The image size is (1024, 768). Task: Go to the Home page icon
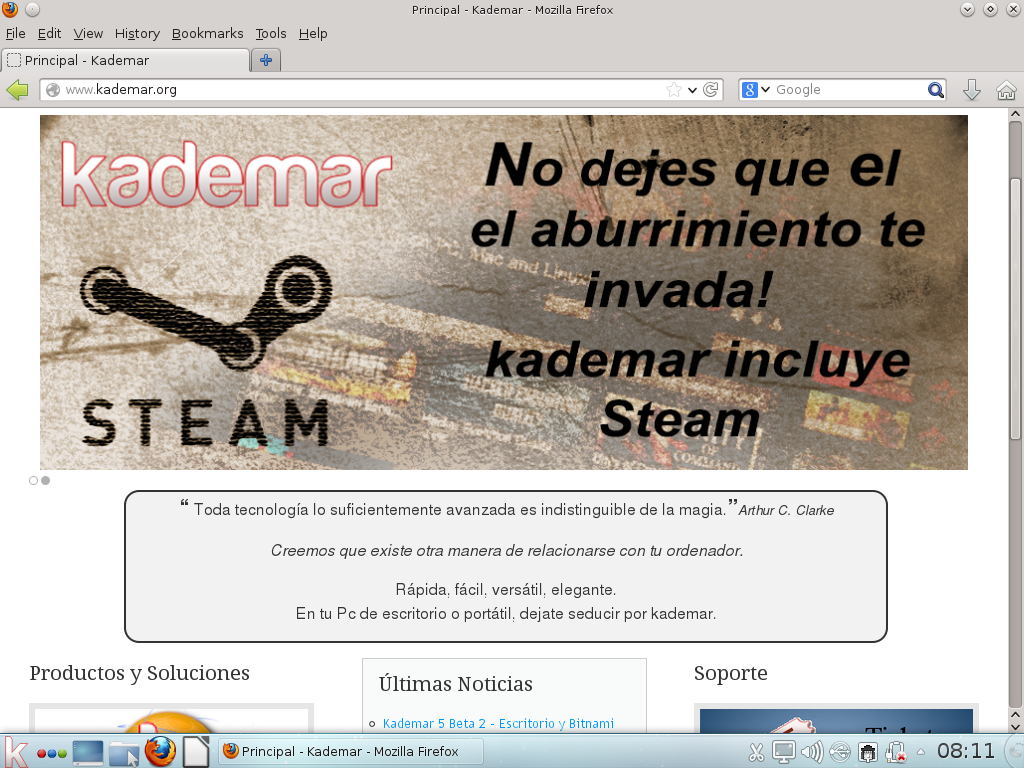coord(1006,90)
